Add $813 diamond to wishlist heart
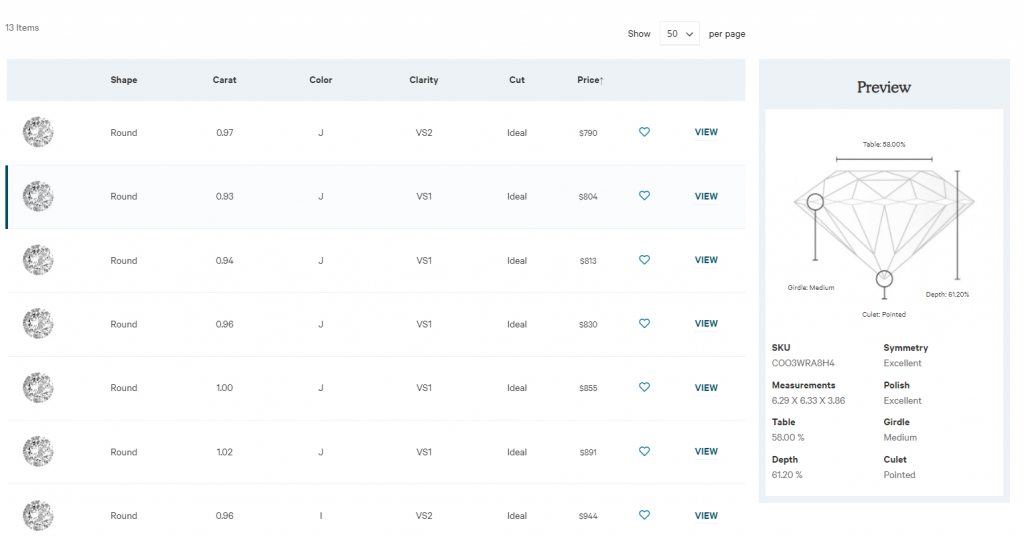 (644, 259)
